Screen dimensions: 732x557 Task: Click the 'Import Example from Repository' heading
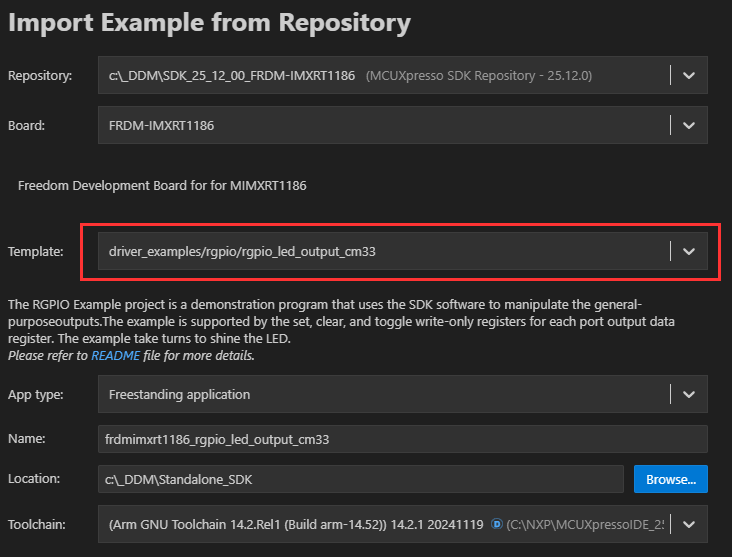(x=209, y=22)
